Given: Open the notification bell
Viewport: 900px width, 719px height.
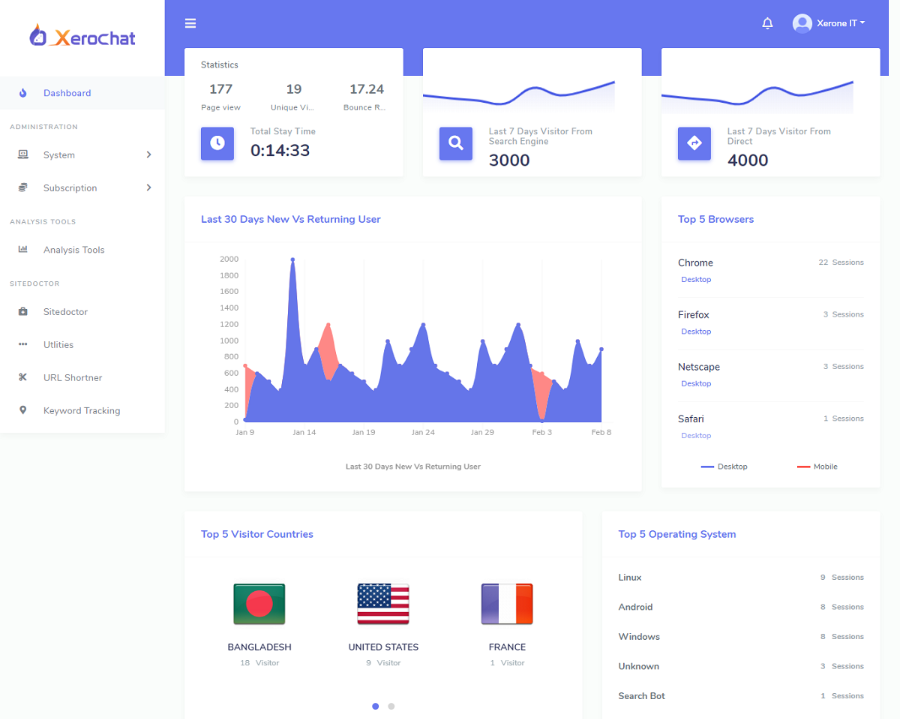Looking at the screenshot, I should coord(767,23).
